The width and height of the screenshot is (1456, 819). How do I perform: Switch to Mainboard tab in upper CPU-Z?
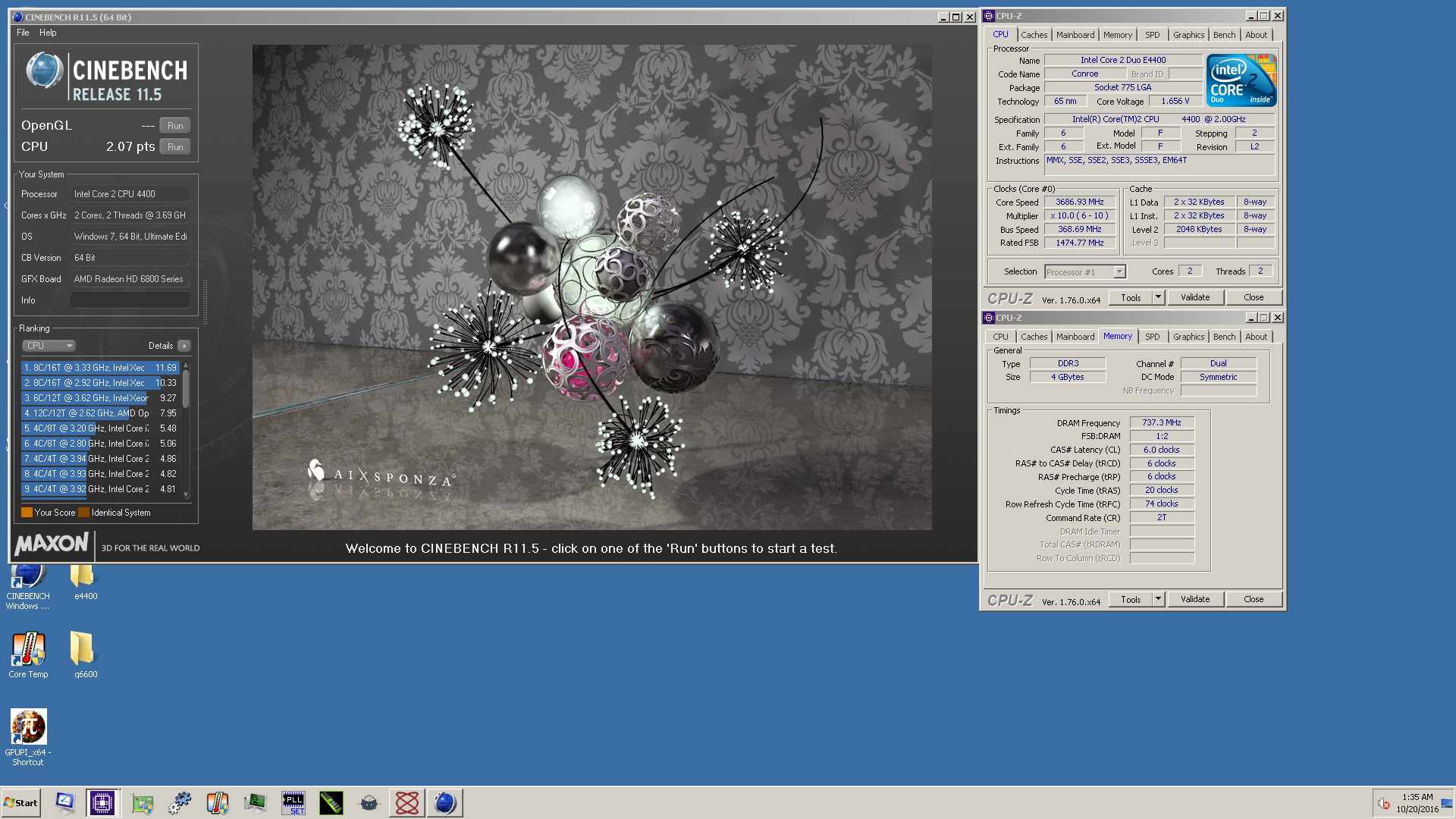click(x=1075, y=35)
